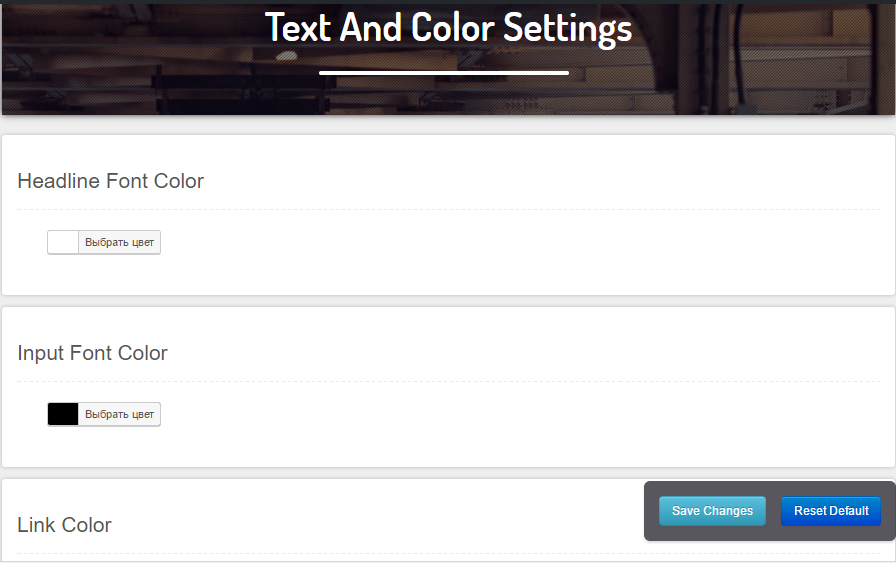Click dashed divider under Input Font Color
Image resolution: width=896 pixels, height=563 pixels.
(x=449, y=381)
